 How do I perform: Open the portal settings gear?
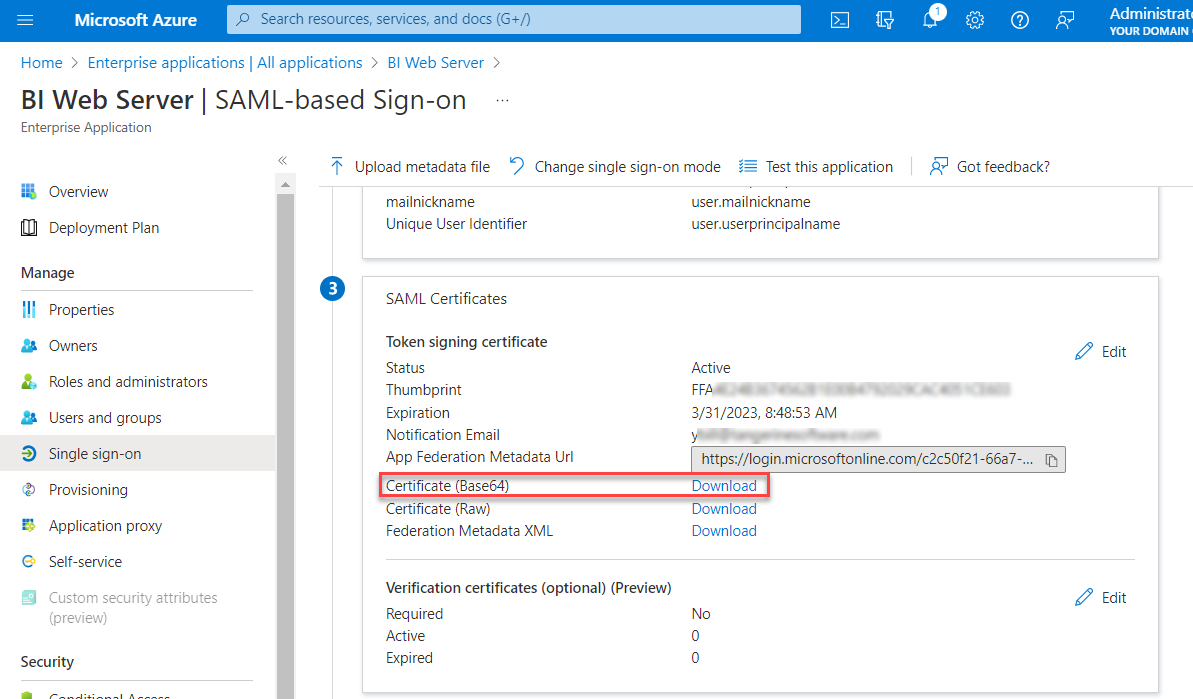pos(975,20)
